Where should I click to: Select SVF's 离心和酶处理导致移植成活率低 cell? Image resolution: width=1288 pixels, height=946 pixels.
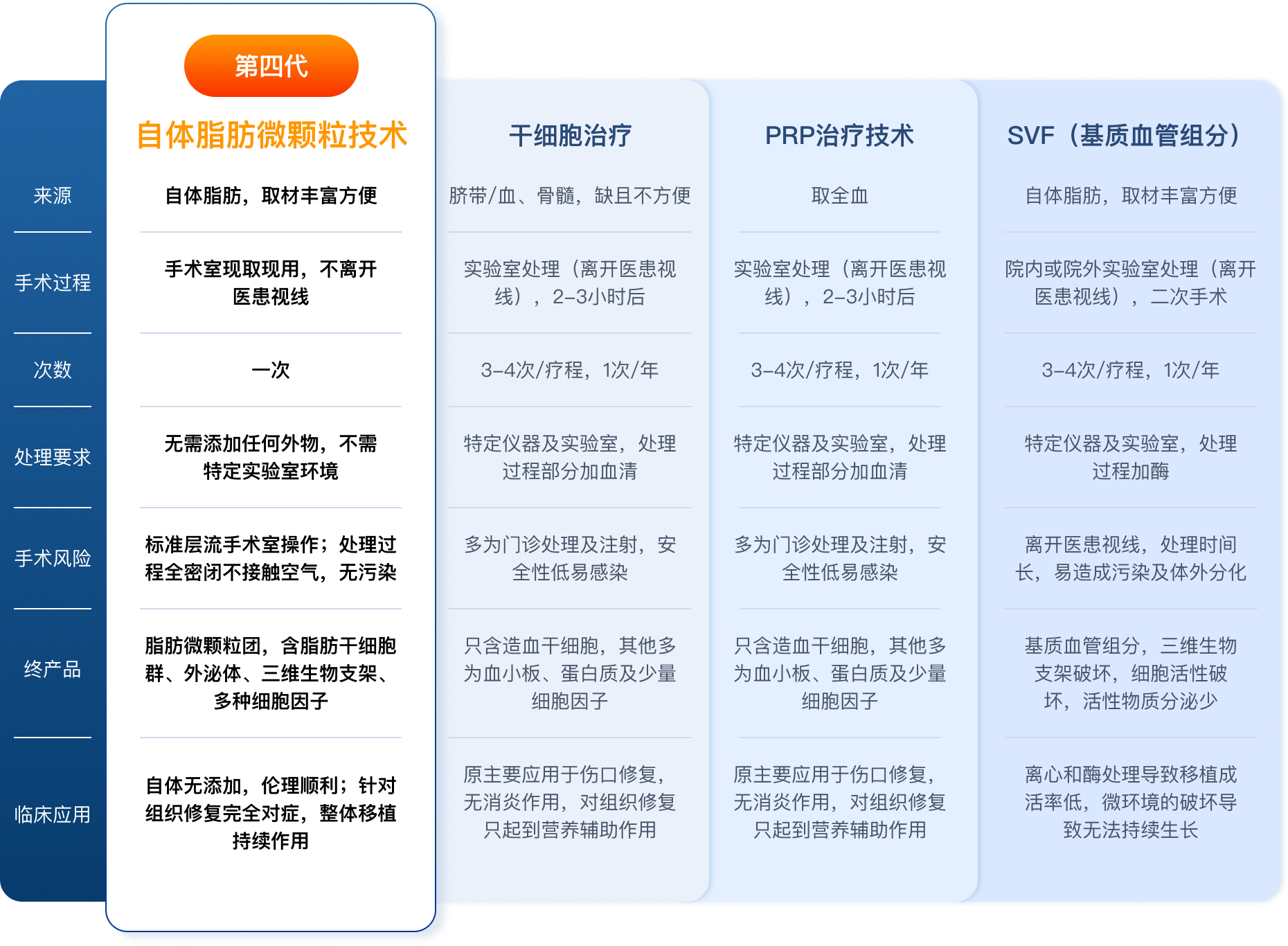1130,802
